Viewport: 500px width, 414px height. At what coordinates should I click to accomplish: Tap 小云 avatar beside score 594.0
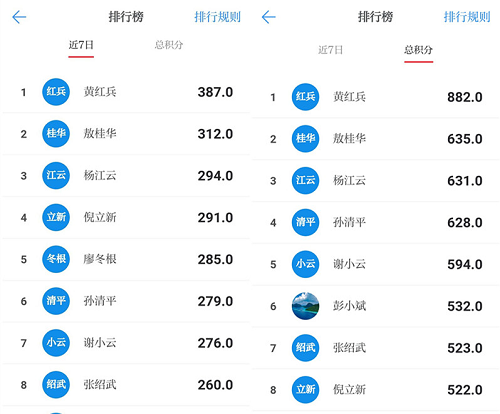coord(305,264)
